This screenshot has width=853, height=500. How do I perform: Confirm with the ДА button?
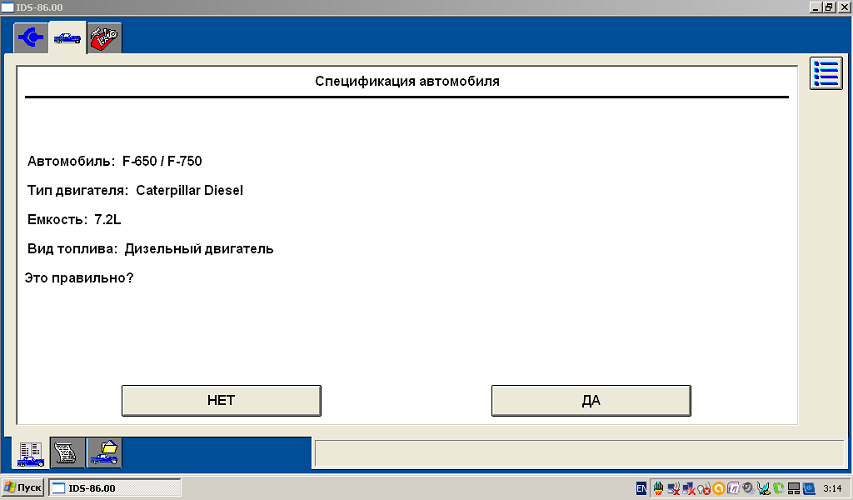[591, 401]
